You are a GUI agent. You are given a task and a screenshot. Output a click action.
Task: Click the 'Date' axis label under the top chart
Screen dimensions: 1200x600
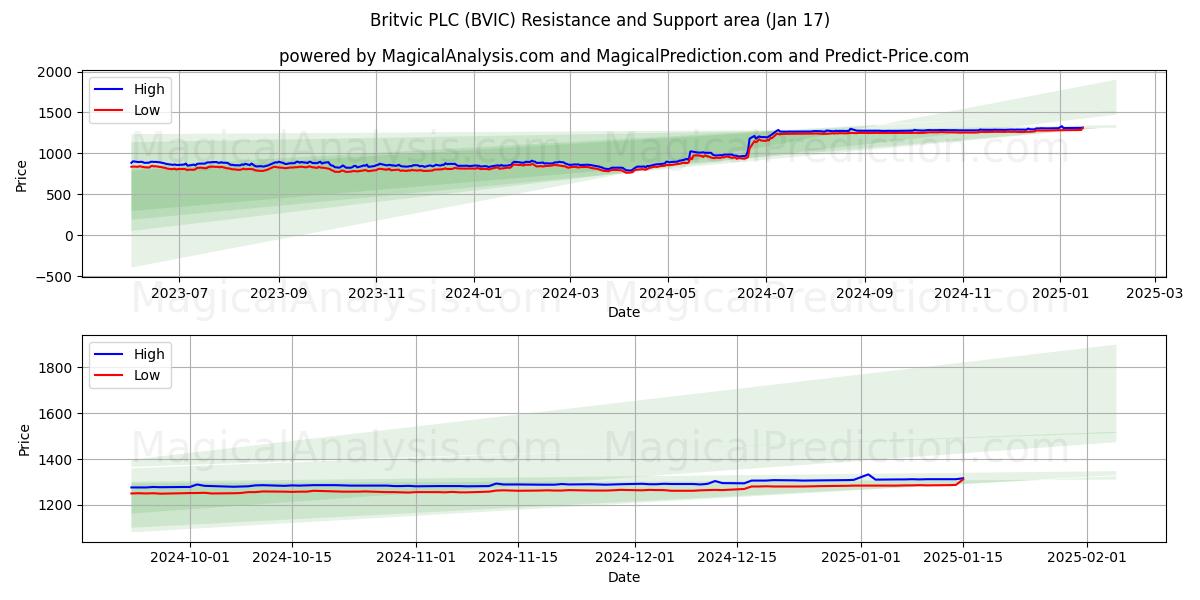pos(624,313)
